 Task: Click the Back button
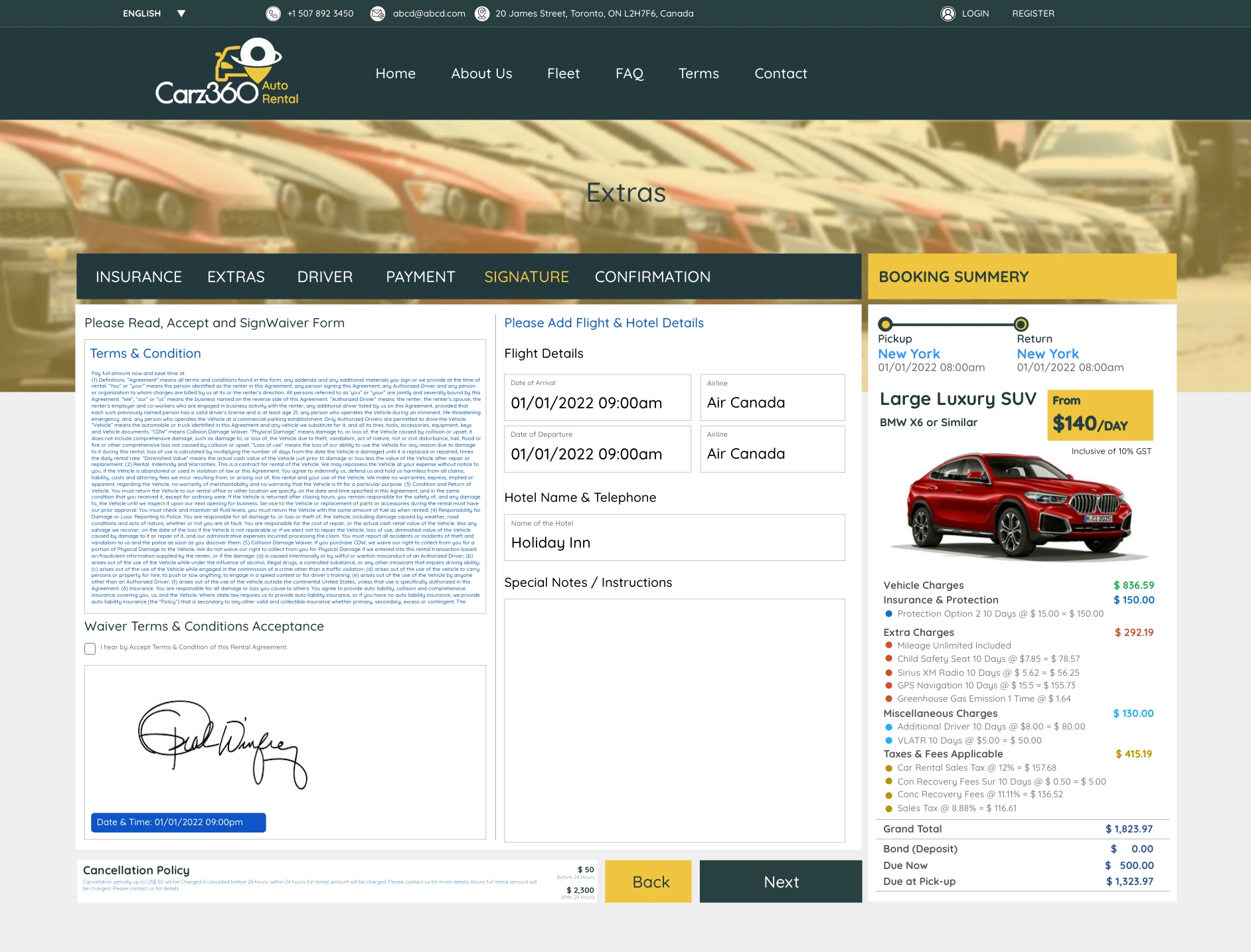[x=648, y=882]
